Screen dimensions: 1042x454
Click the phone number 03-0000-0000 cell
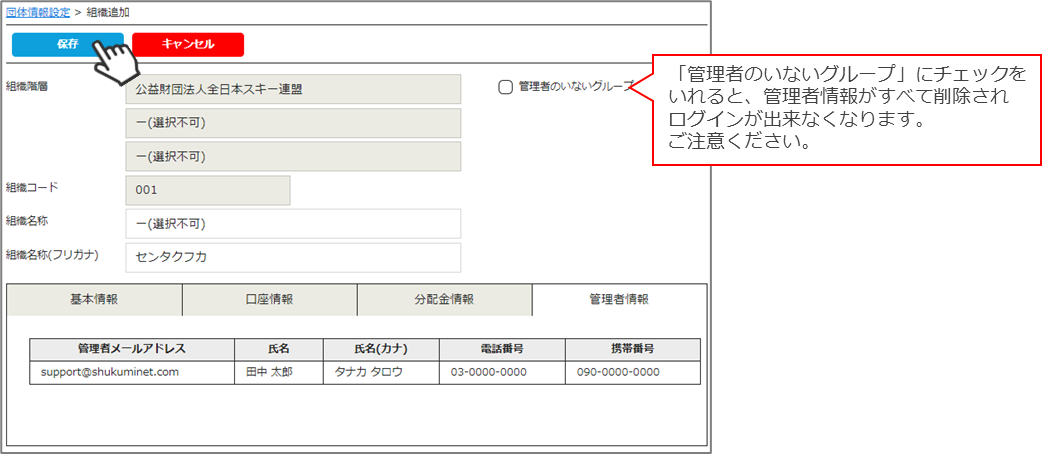(x=502, y=372)
